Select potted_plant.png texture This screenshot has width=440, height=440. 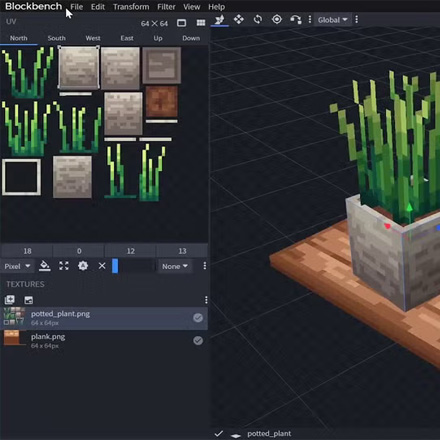[104, 318]
